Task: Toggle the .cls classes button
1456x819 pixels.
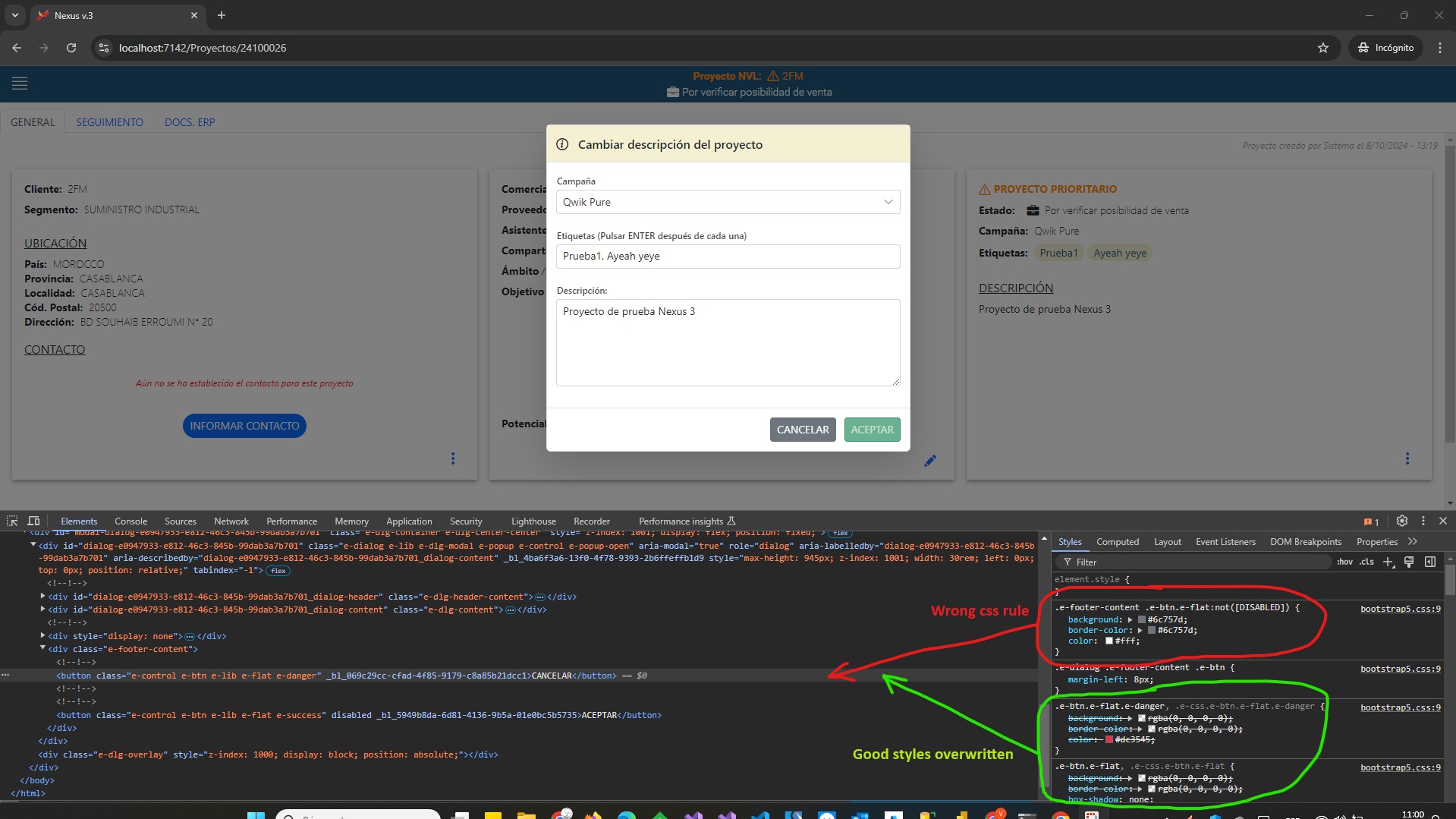Action: 1366,562
